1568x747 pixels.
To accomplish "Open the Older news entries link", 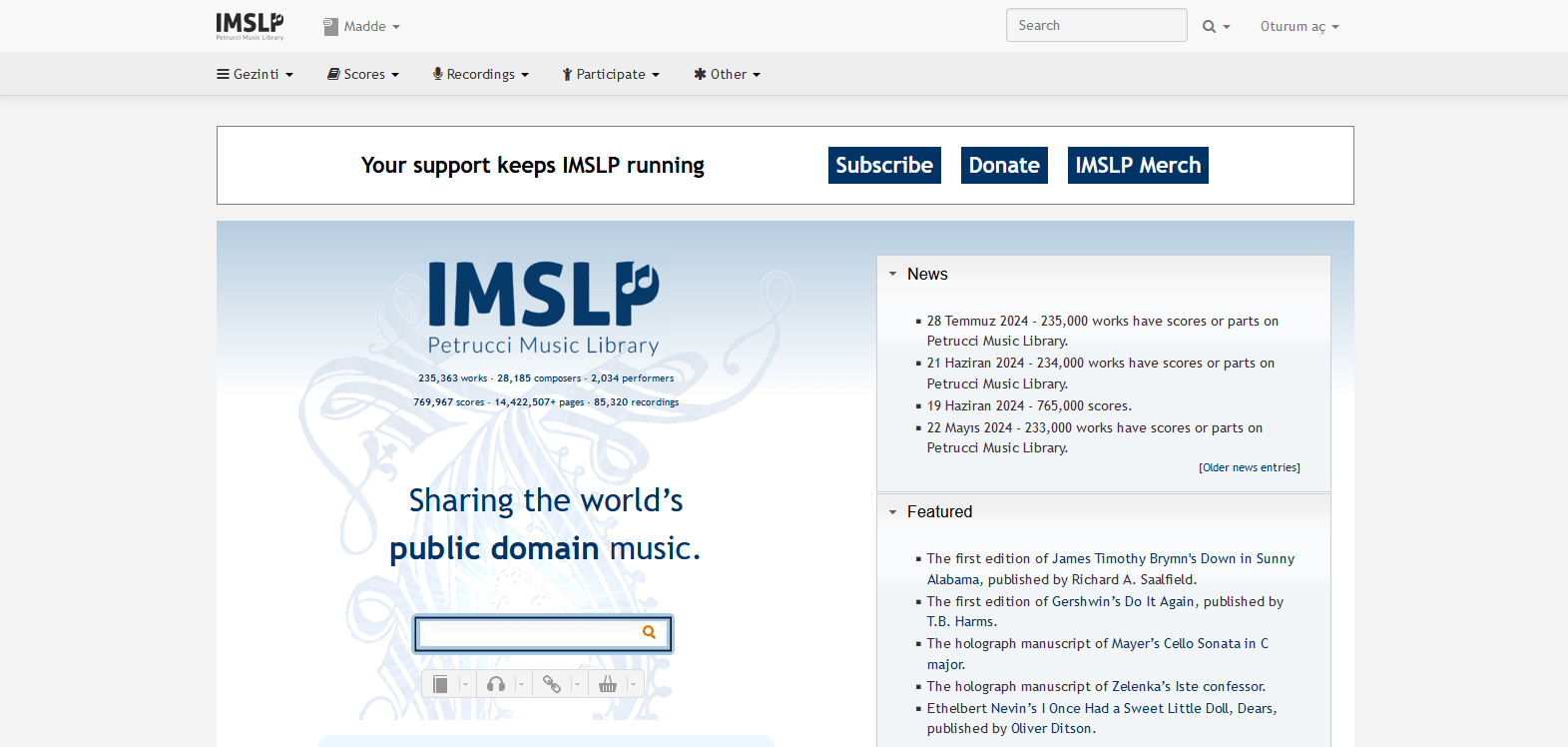I will tap(1250, 467).
